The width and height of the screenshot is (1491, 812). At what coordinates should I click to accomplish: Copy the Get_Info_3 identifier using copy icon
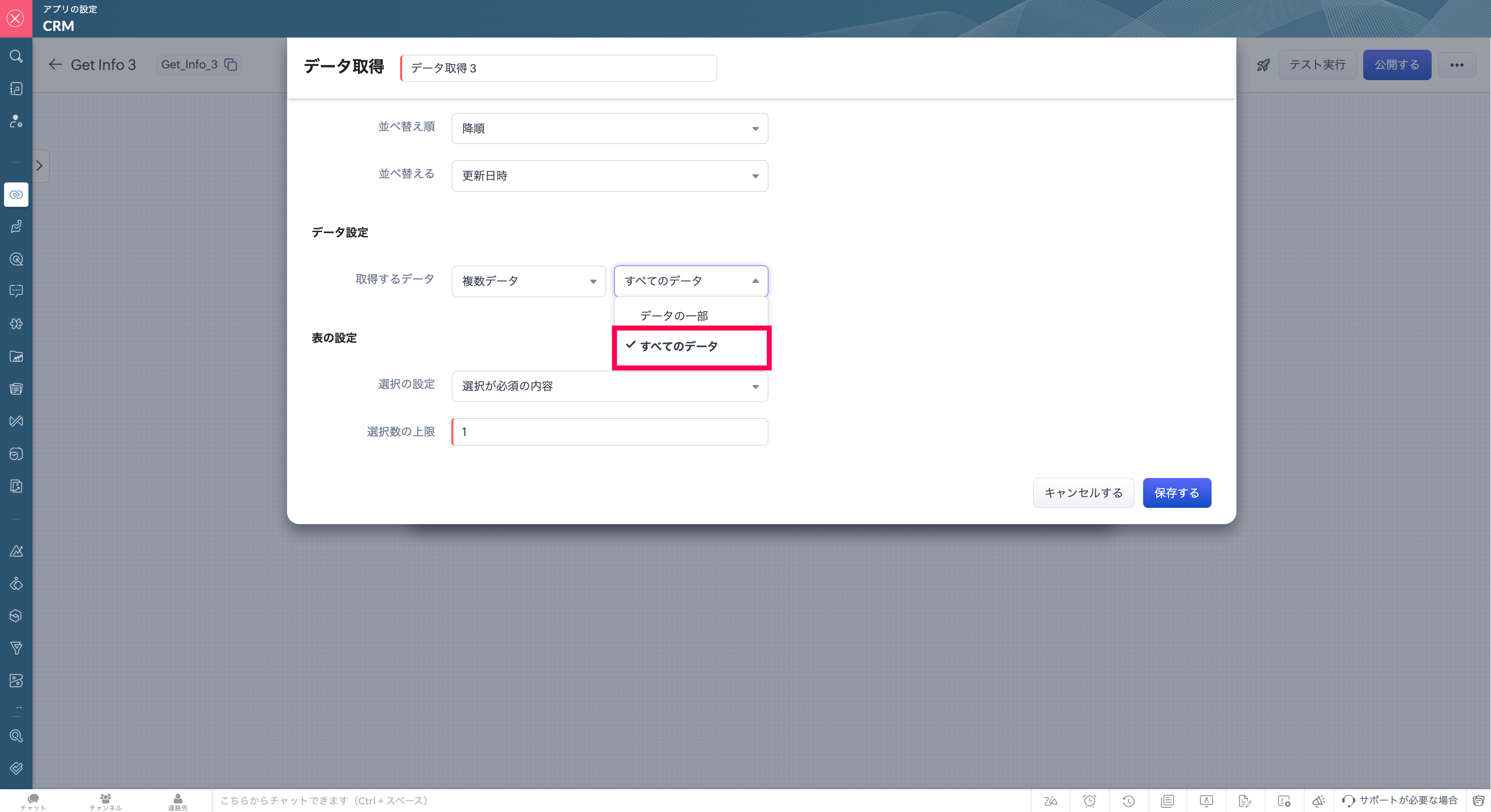pos(230,65)
